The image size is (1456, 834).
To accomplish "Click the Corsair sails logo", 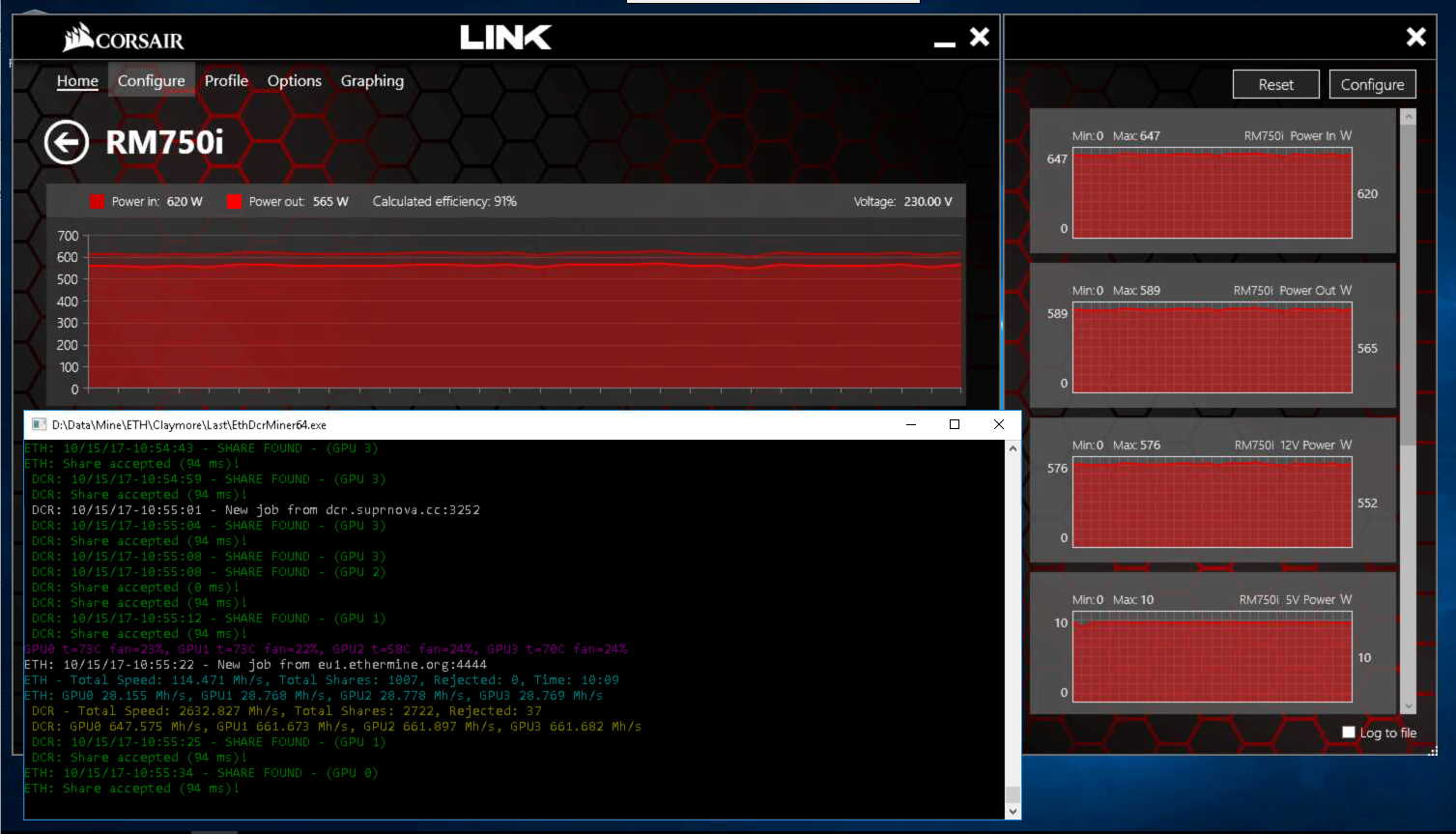I will (77, 38).
